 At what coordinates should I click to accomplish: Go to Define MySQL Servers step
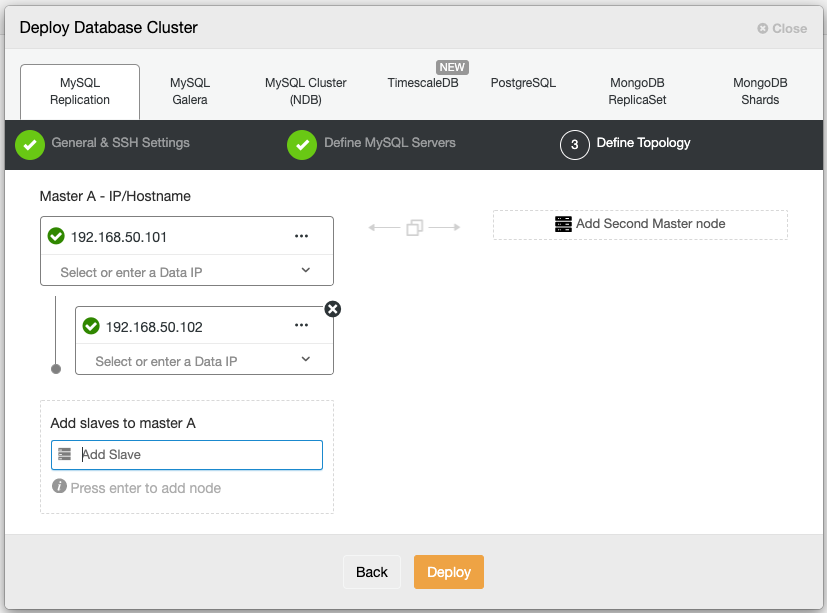click(390, 143)
